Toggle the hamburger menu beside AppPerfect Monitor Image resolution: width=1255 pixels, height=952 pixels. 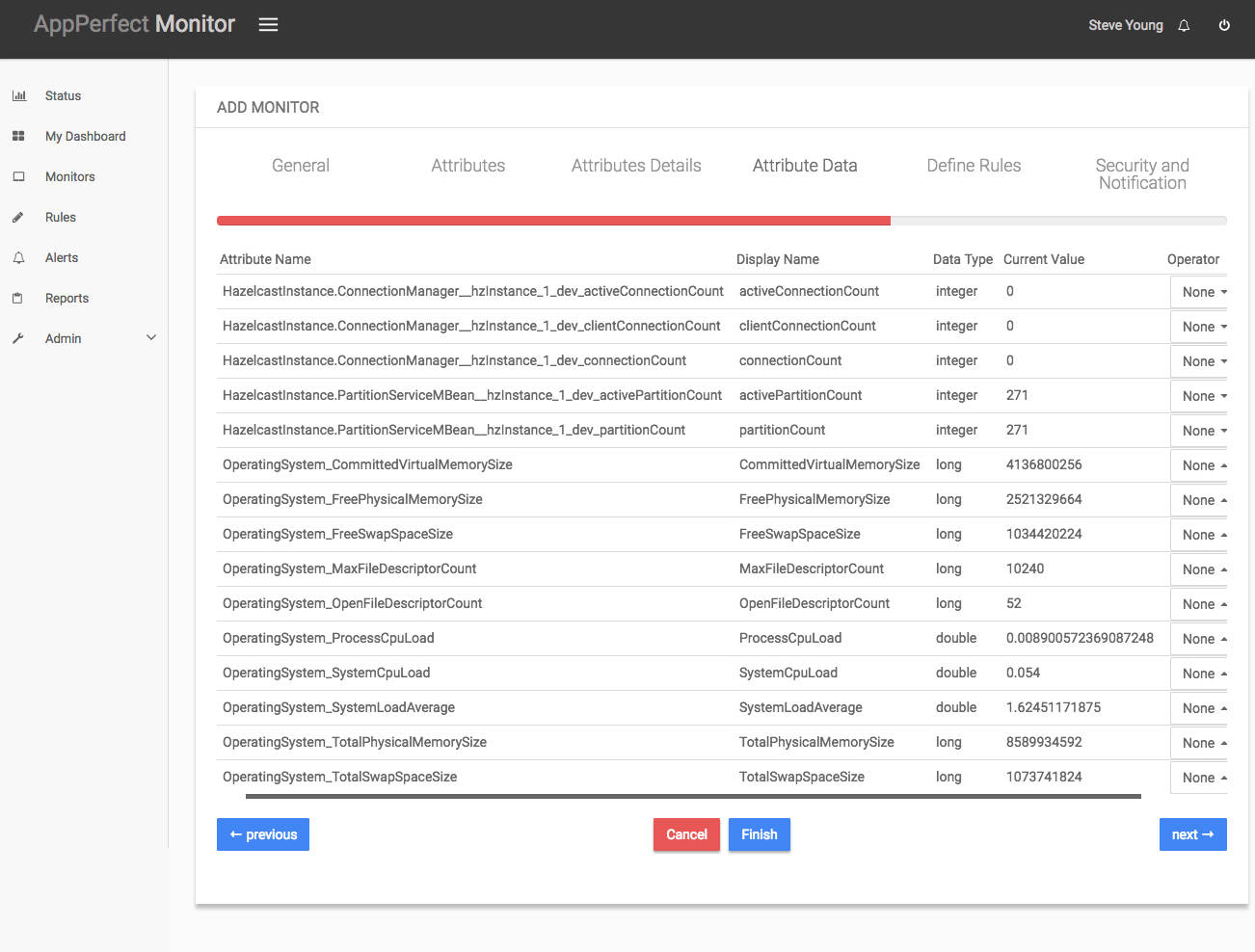[x=268, y=24]
